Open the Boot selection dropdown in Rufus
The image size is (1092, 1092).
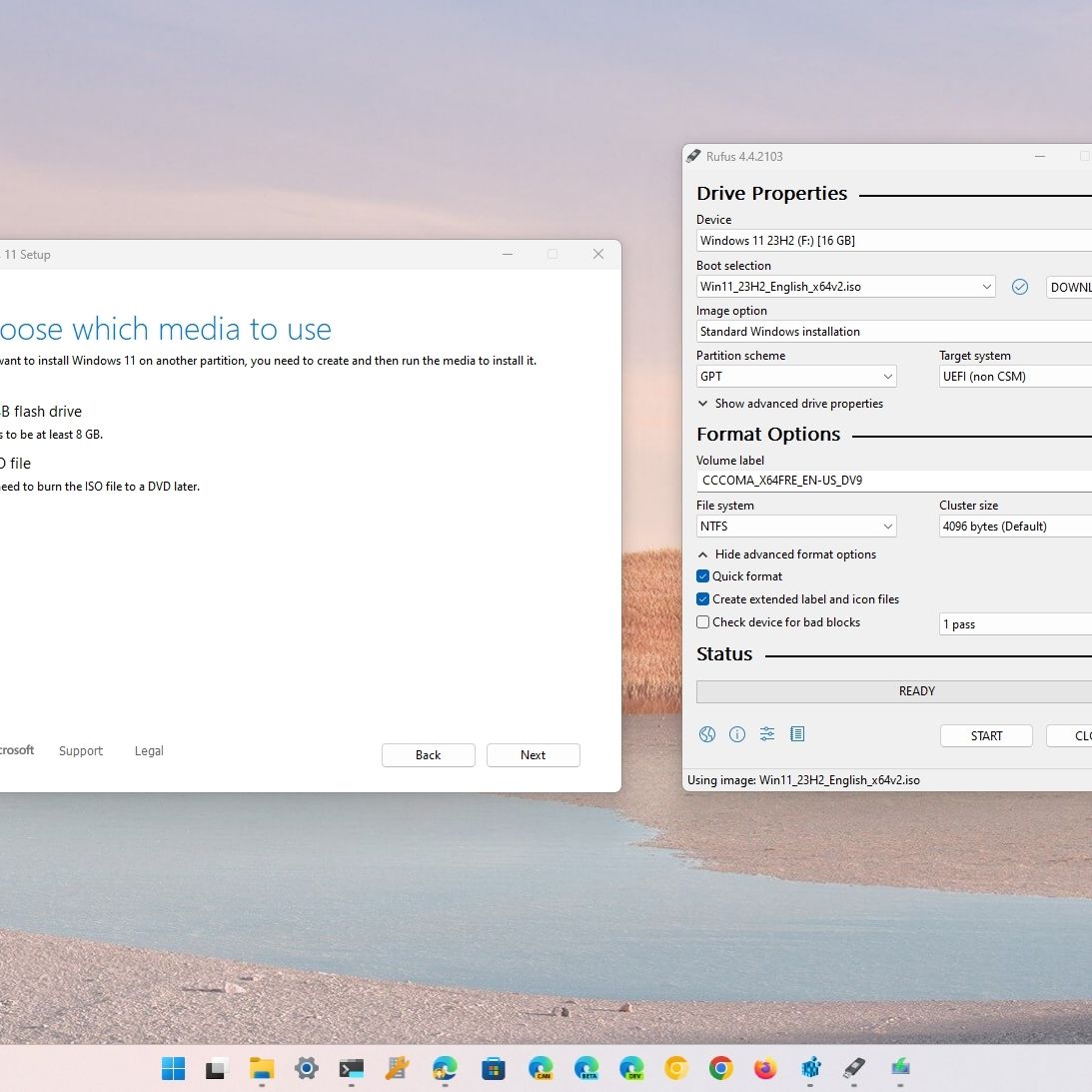pos(845,286)
